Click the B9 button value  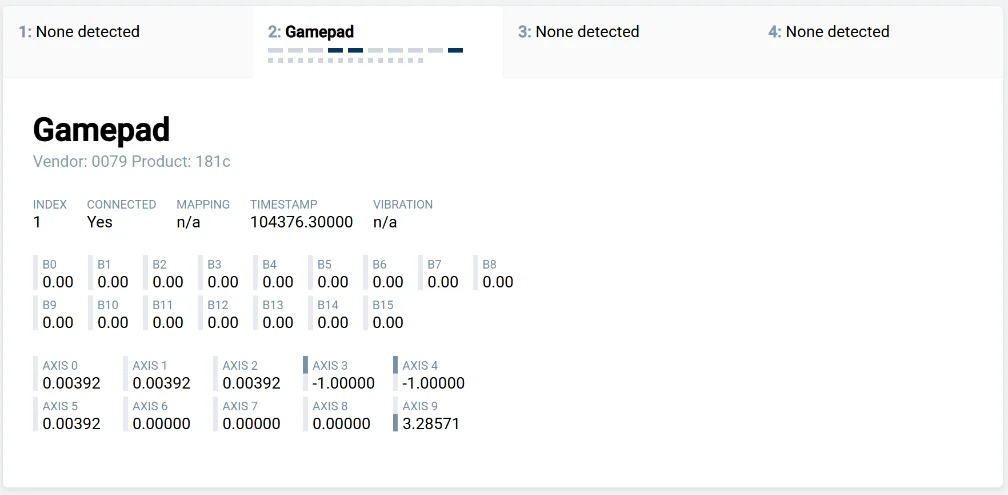tap(58, 323)
